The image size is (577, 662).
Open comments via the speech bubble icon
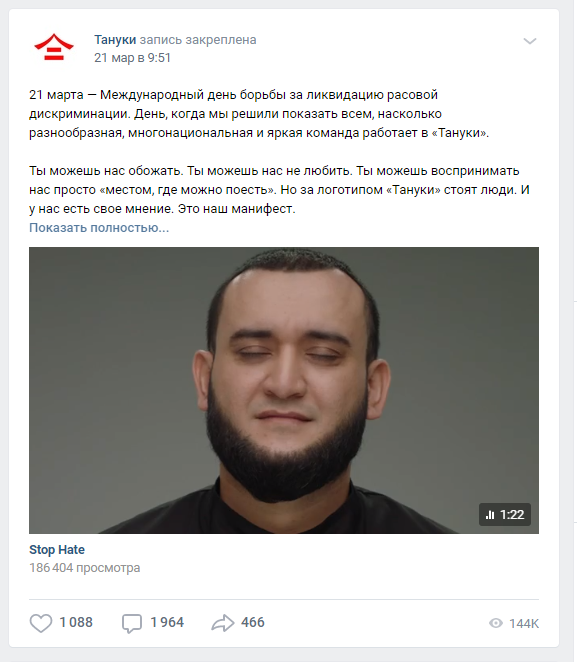click(x=132, y=624)
